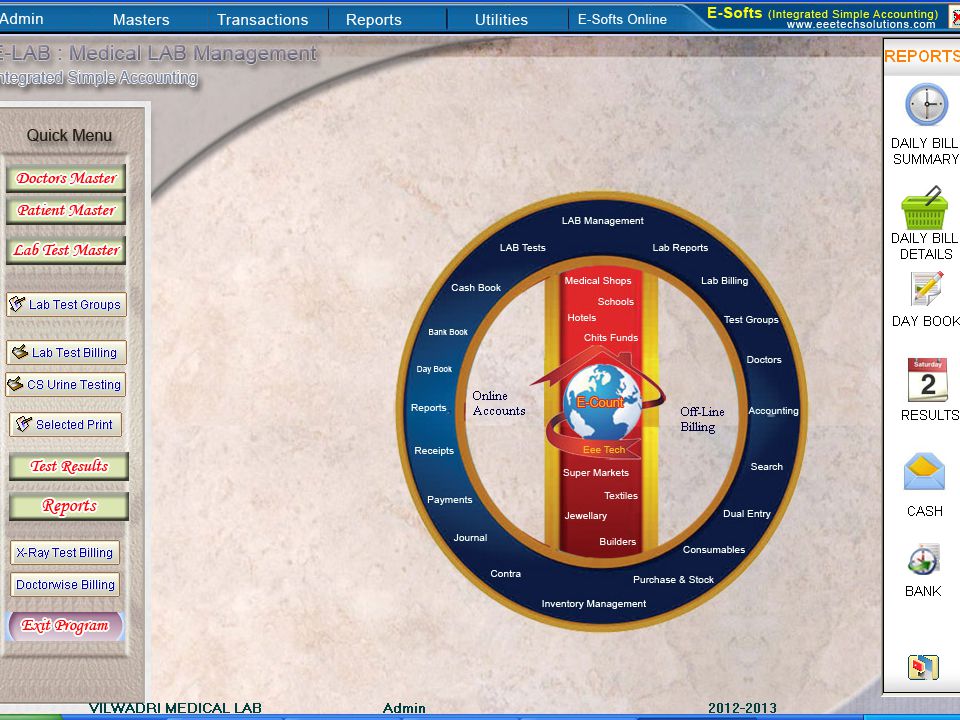
Task: Select LAB Tests on the wheel
Action: click(522, 247)
